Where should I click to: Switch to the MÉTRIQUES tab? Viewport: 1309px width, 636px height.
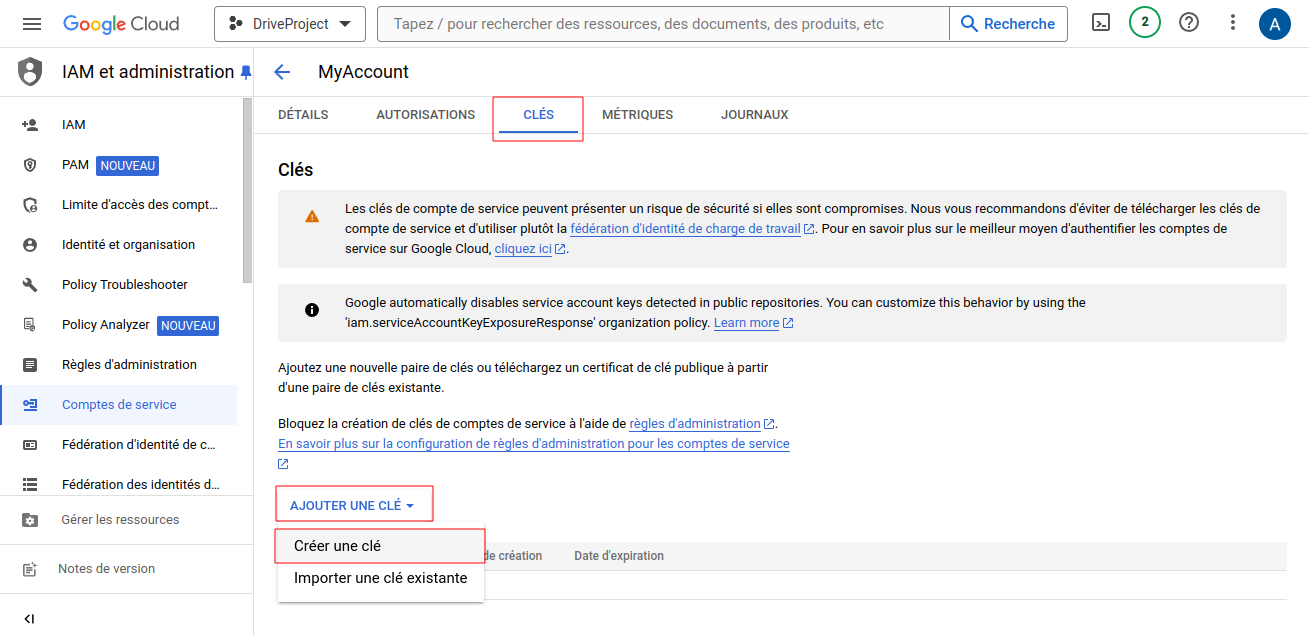pos(637,115)
